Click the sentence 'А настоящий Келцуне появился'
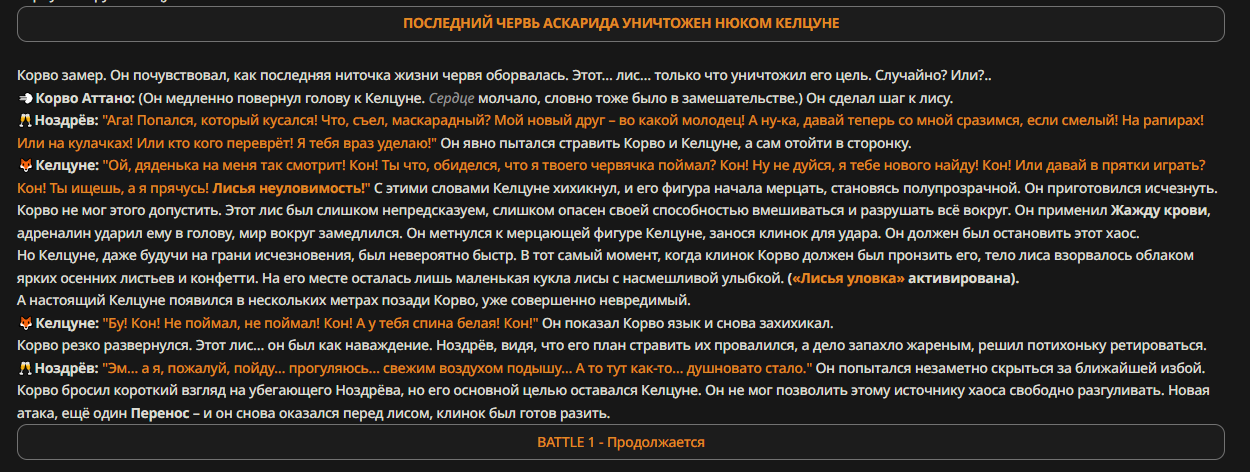This screenshot has height=472, width=1250. coord(125,300)
